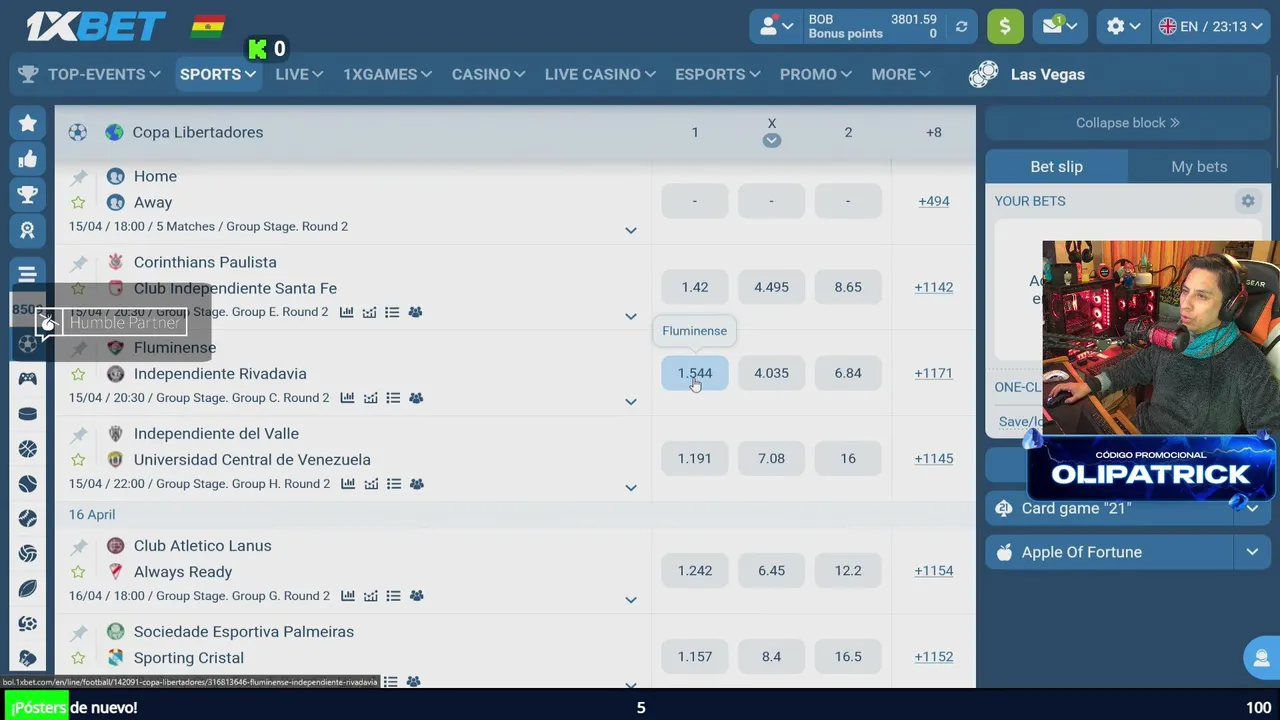Click the football icon beside Copa Libertadores
This screenshot has height=720, width=1280.
point(78,132)
